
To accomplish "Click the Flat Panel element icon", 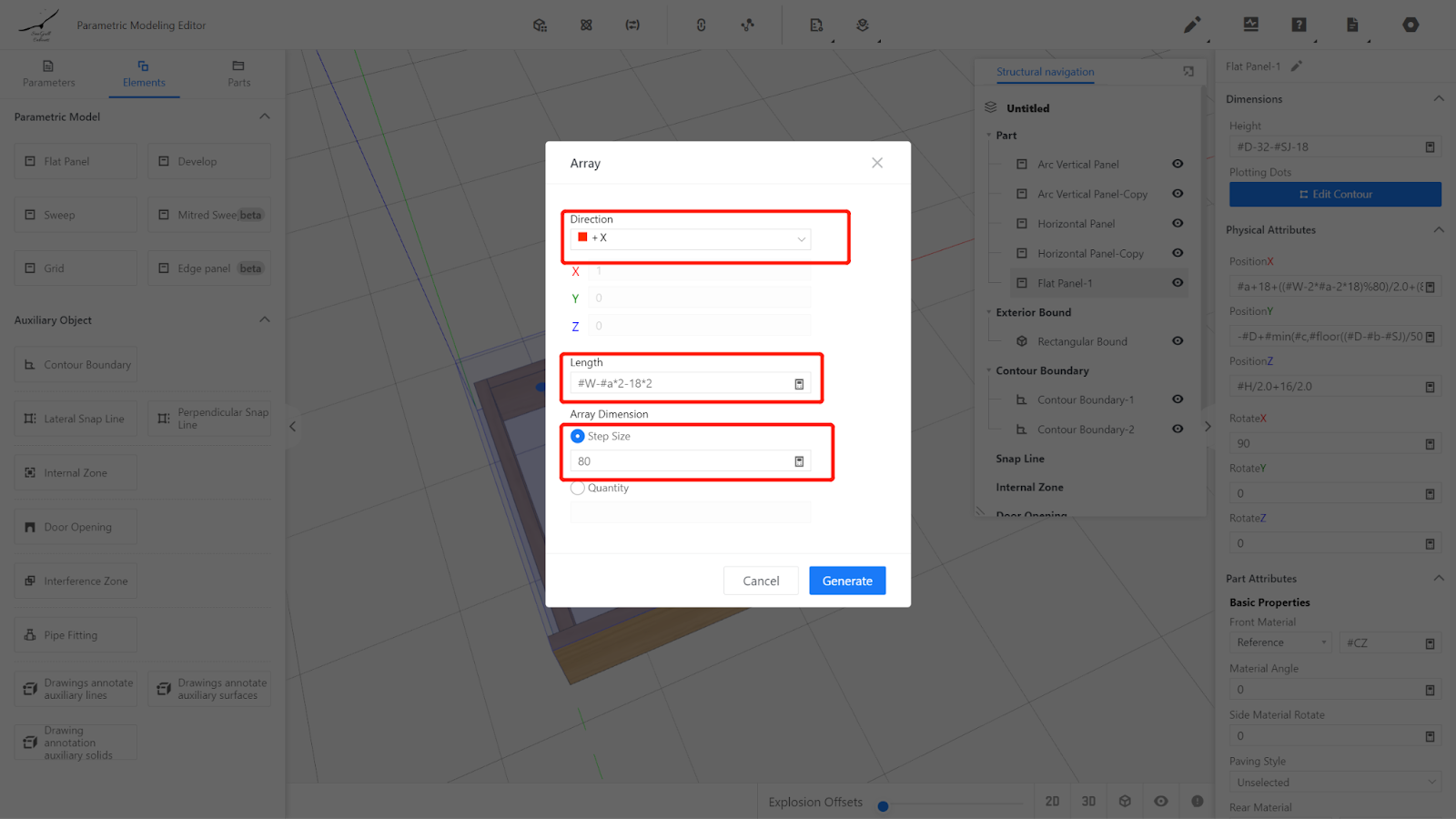I will (x=30, y=161).
